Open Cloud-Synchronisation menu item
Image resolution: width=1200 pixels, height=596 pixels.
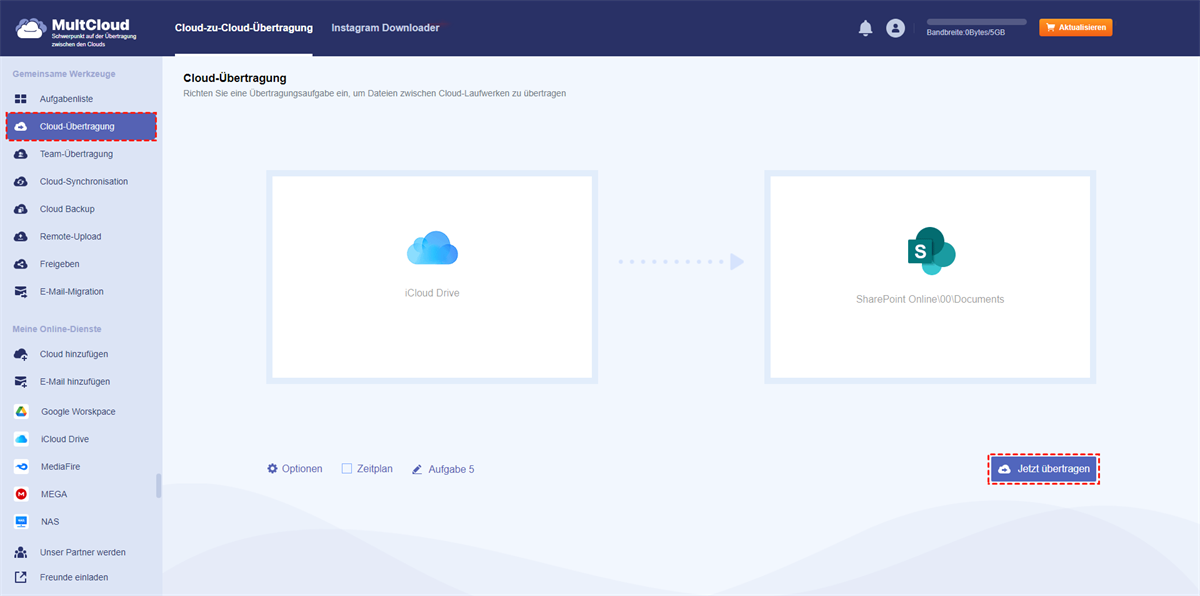[84, 182]
